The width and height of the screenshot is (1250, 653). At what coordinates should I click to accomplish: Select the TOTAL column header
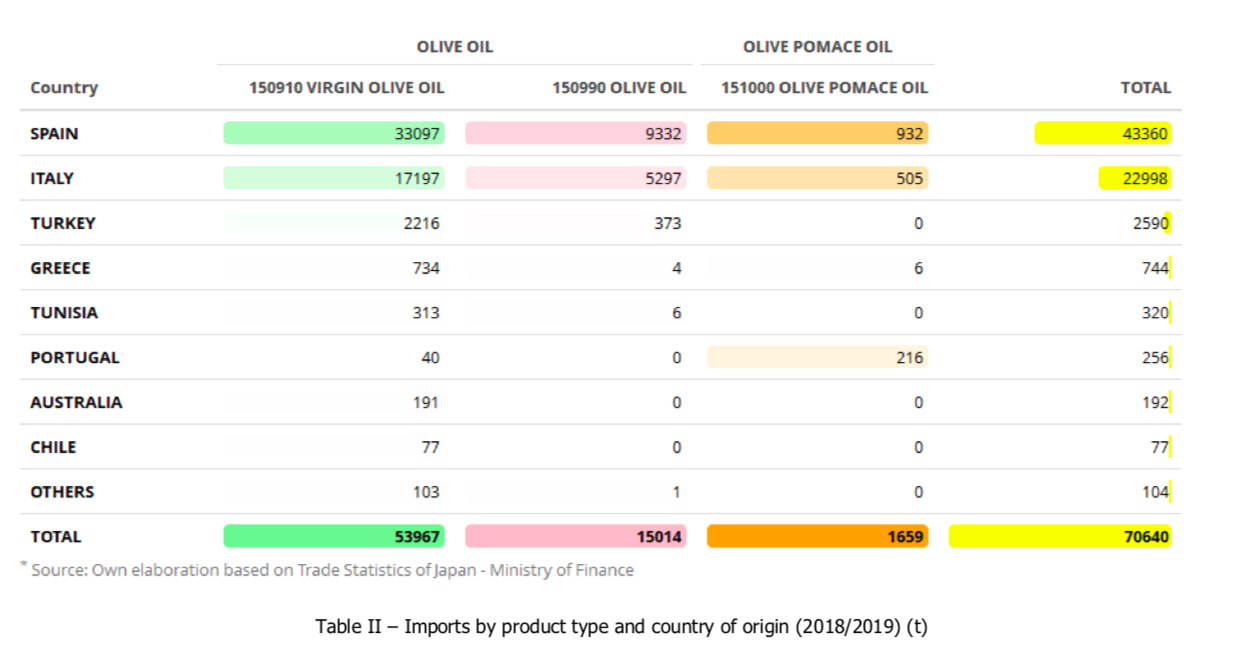[1145, 88]
